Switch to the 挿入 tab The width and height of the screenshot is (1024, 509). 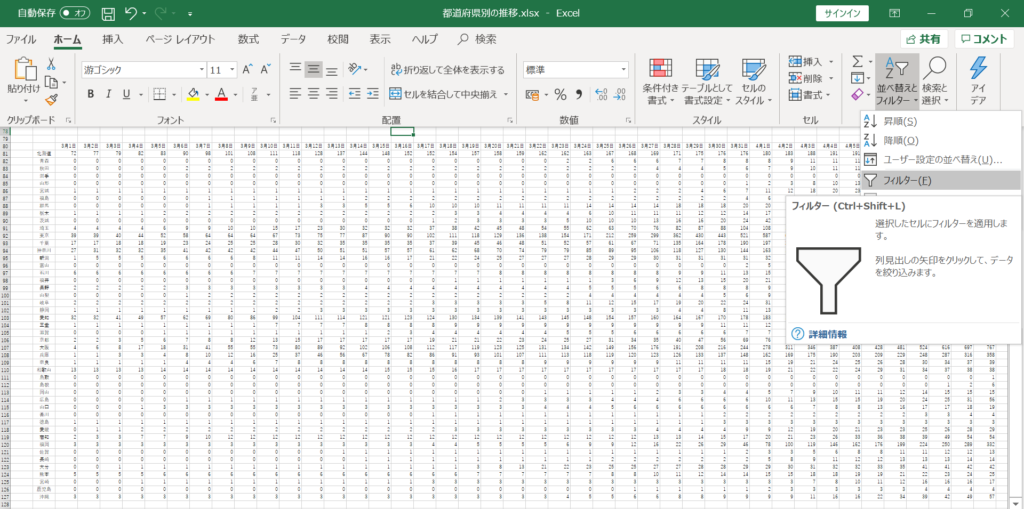[x=112, y=39]
